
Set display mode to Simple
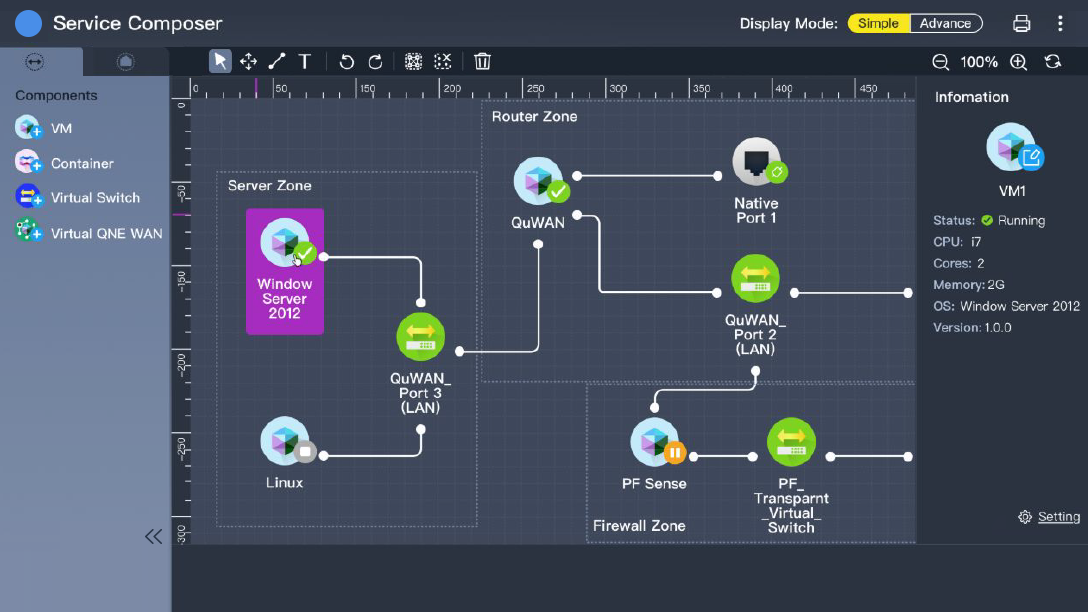pos(879,23)
